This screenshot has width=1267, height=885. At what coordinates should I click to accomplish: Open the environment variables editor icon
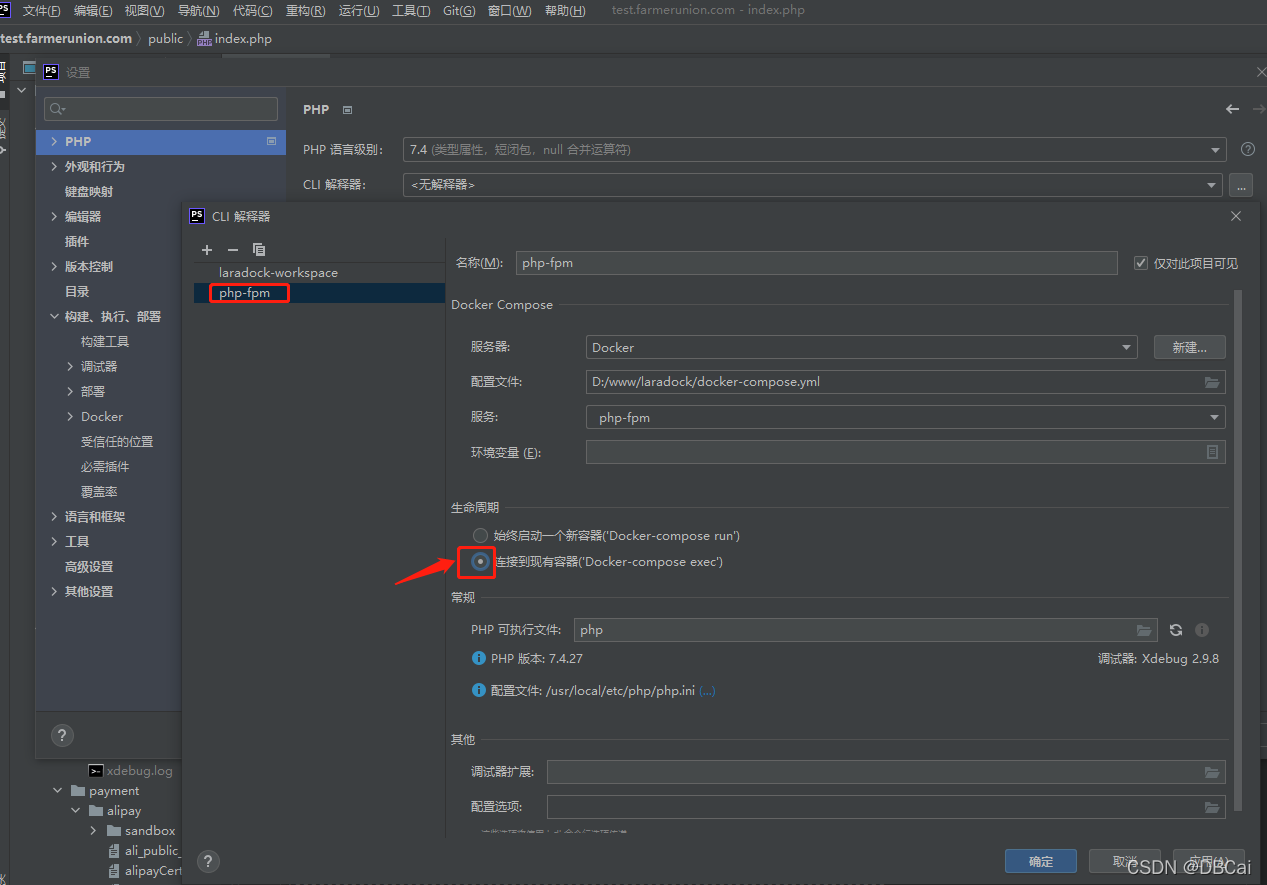(x=1212, y=452)
